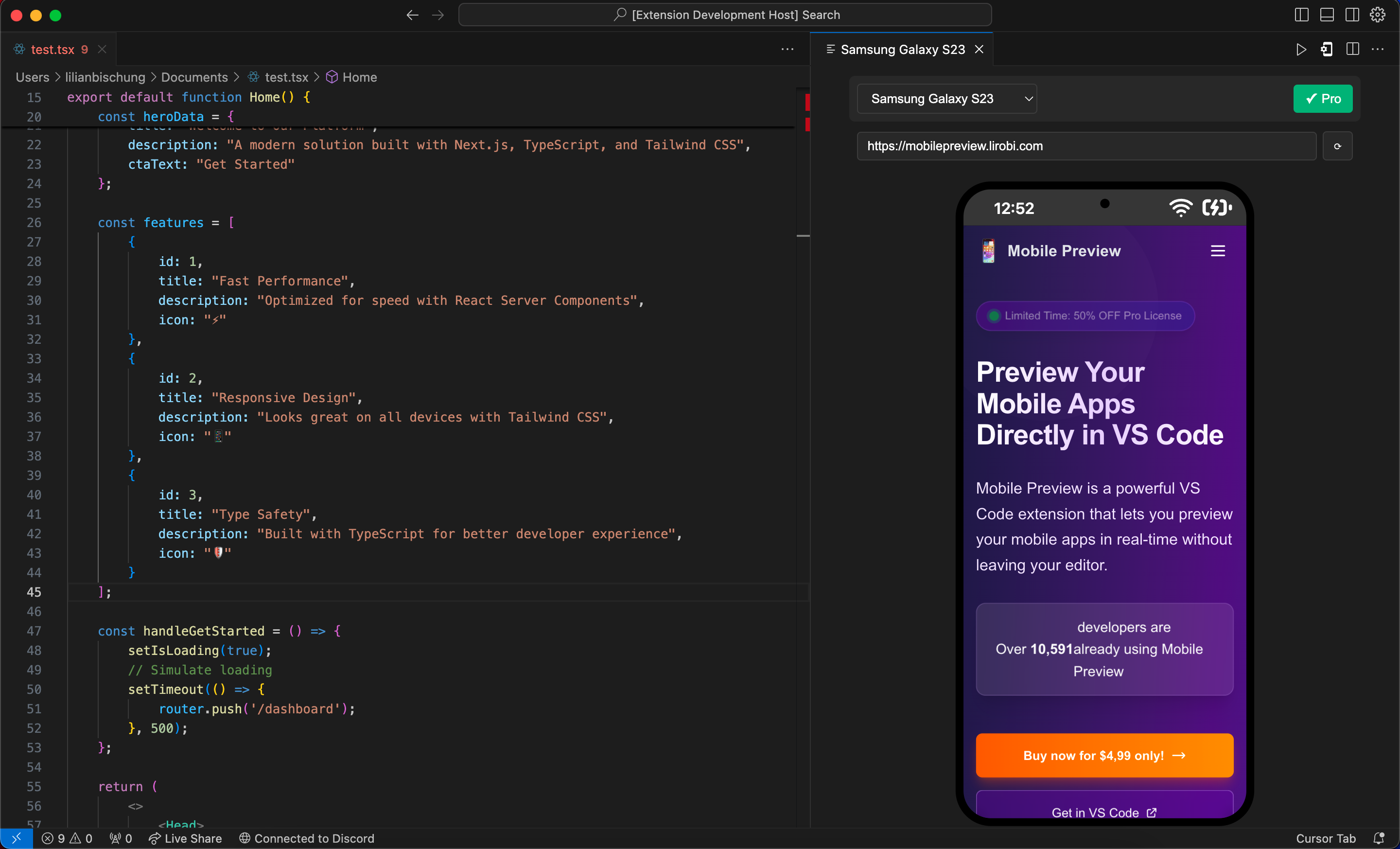
Task: Click the reload button next to URL field
Action: pyautogui.click(x=1337, y=146)
